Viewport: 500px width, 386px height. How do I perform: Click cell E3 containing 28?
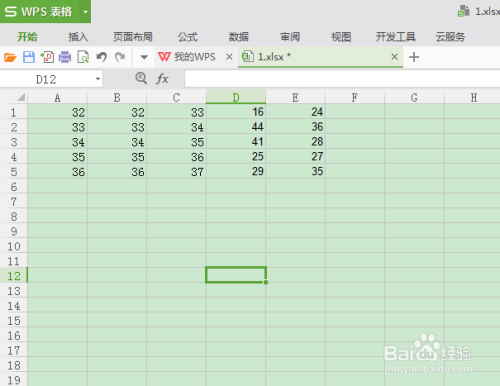pyautogui.click(x=295, y=142)
